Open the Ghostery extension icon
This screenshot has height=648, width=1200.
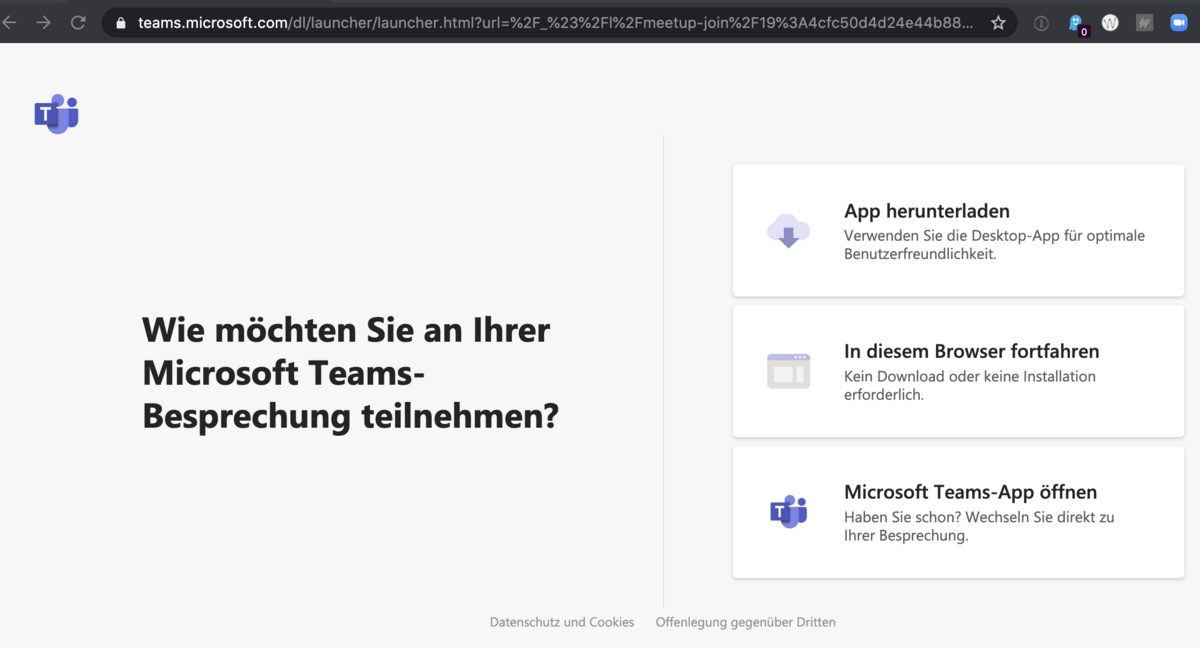(x=1076, y=23)
